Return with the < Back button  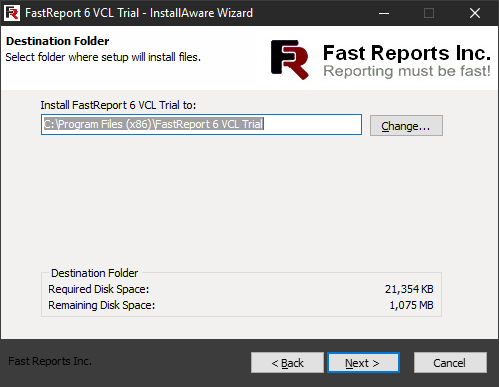point(287,362)
